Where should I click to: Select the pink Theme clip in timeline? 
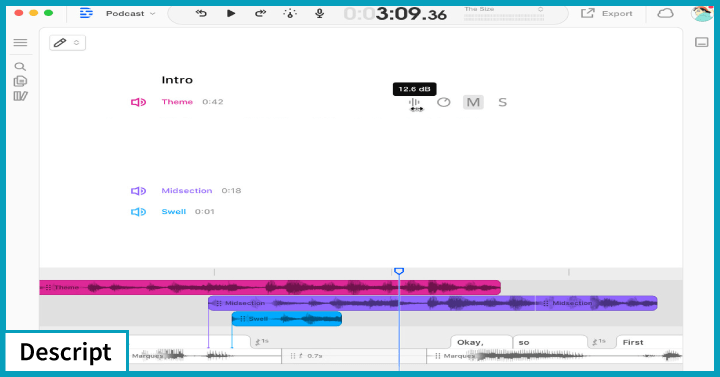[x=270, y=287]
